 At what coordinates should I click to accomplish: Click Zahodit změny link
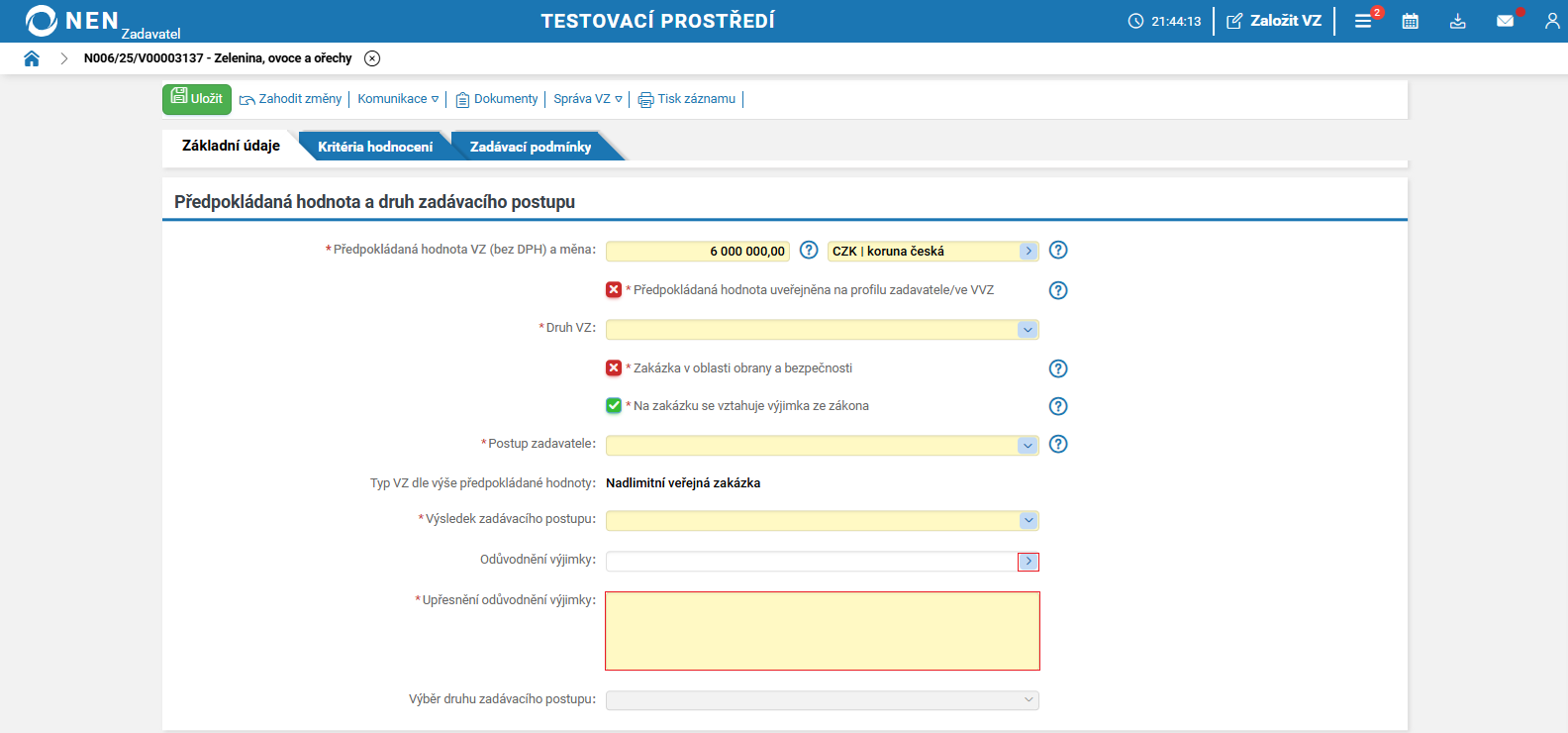291,99
